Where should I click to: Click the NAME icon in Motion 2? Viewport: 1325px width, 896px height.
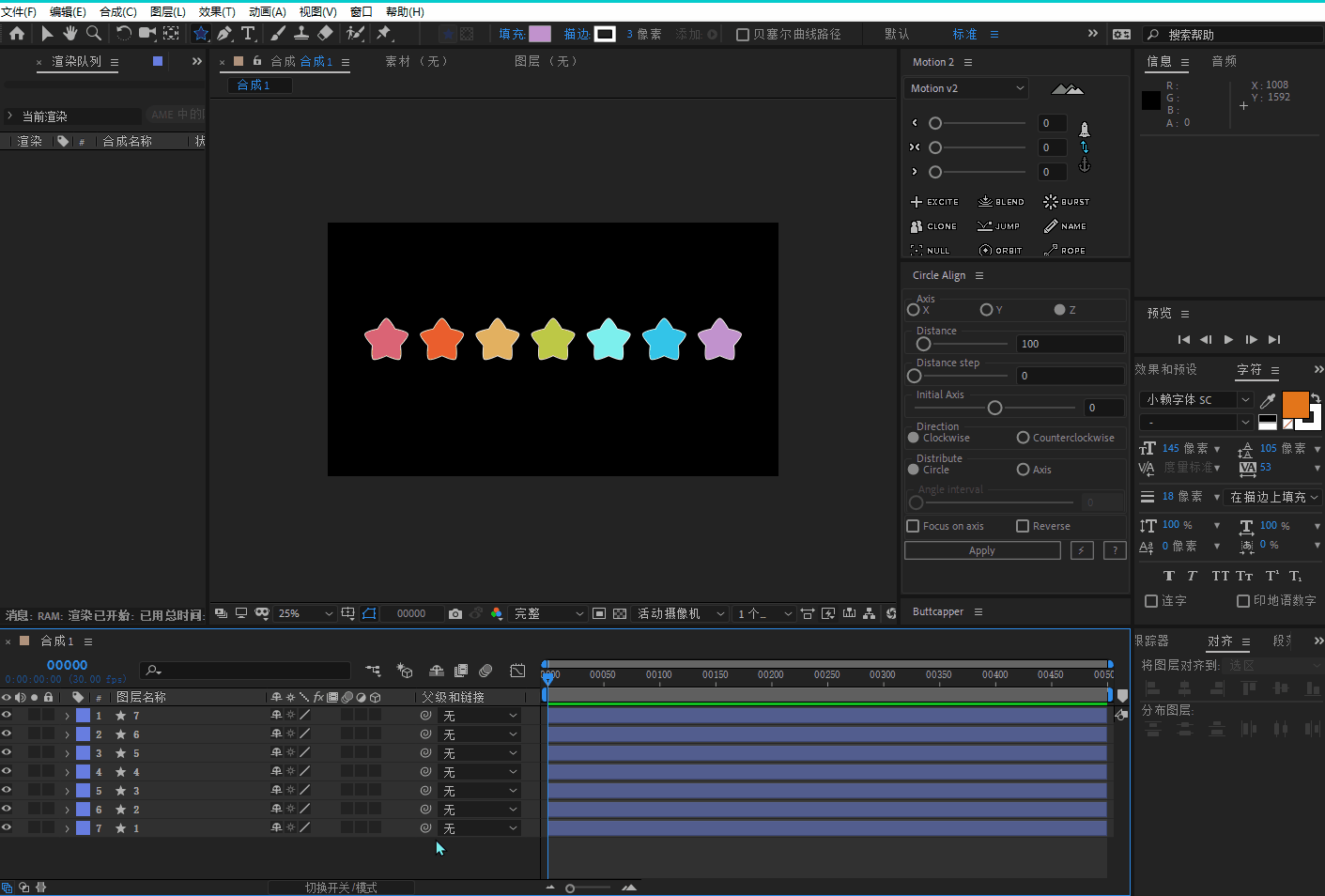click(x=1050, y=226)
